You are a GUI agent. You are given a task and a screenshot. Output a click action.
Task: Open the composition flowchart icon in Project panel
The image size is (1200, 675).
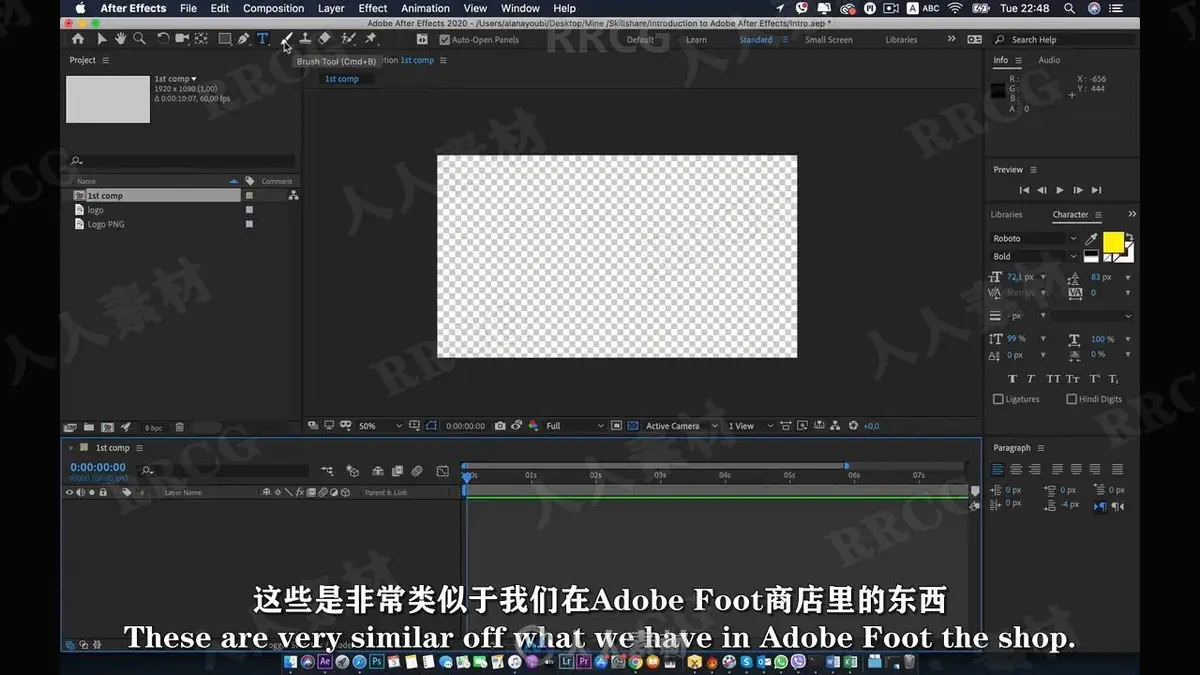coord(293,196)
